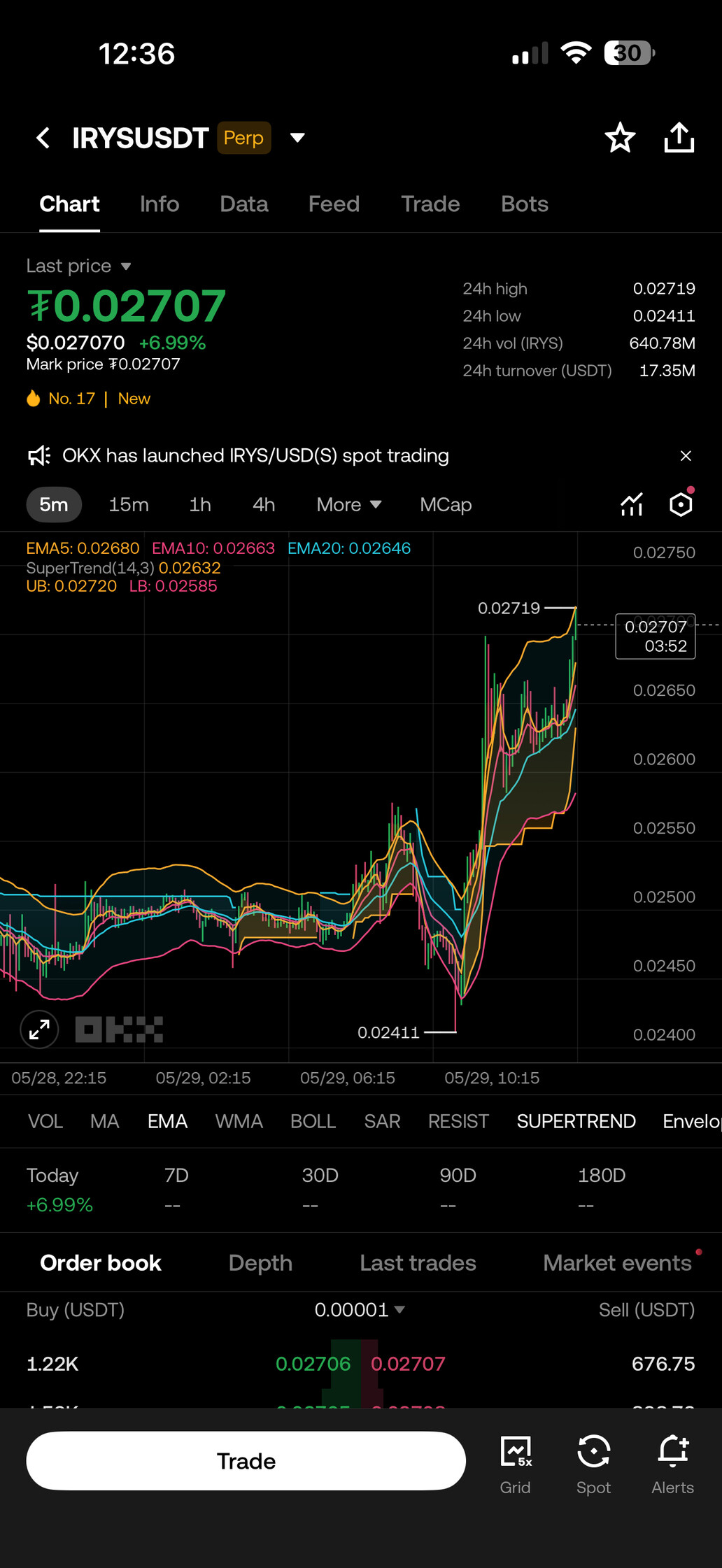Toggle the MA indicator

click(104, 1121)
